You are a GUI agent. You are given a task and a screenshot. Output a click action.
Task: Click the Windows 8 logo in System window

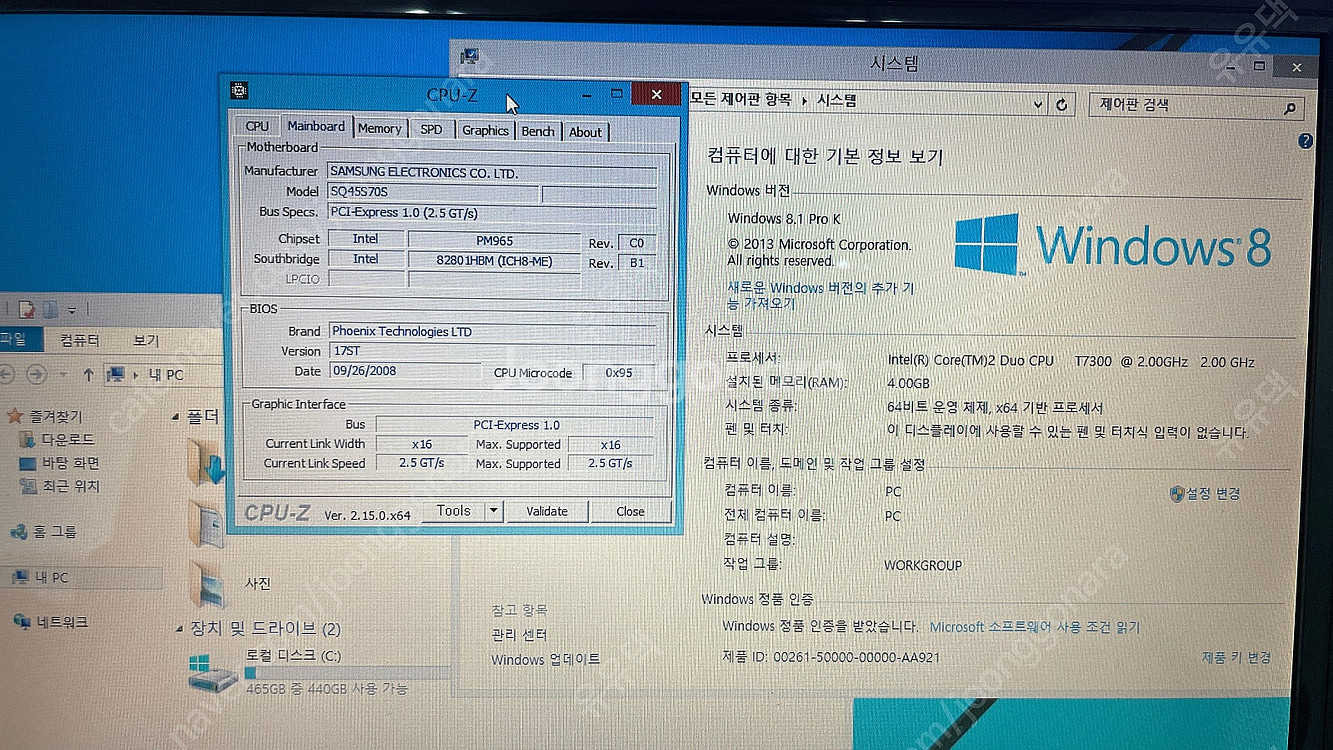click(988, 245)
